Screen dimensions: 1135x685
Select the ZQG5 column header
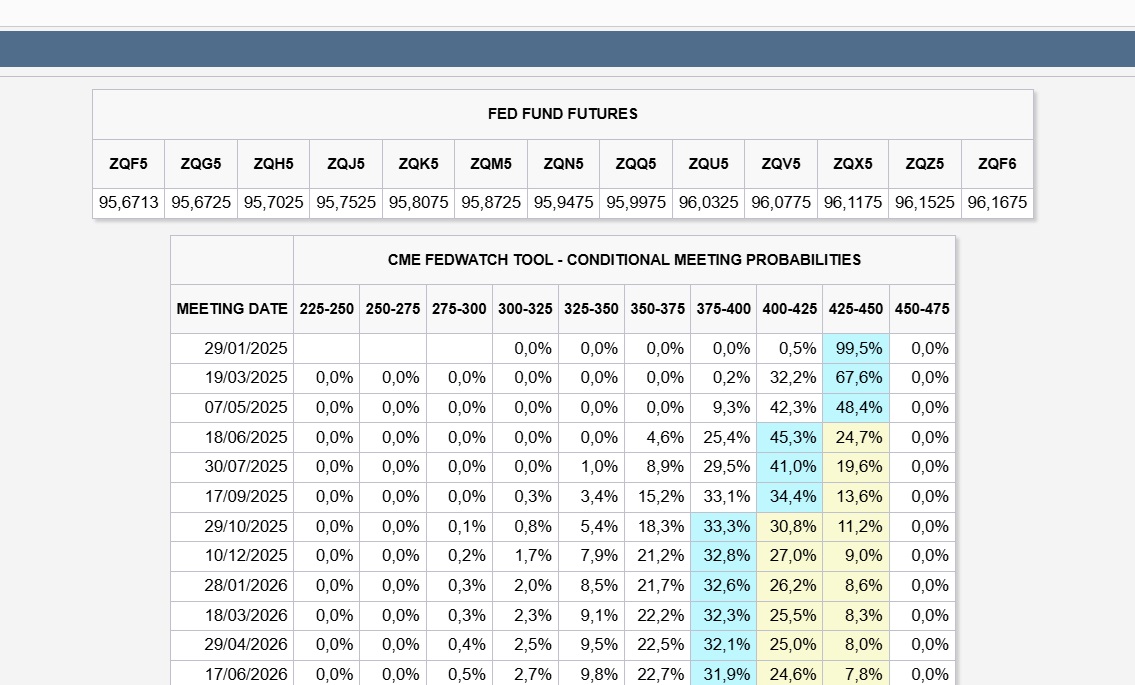200,163
